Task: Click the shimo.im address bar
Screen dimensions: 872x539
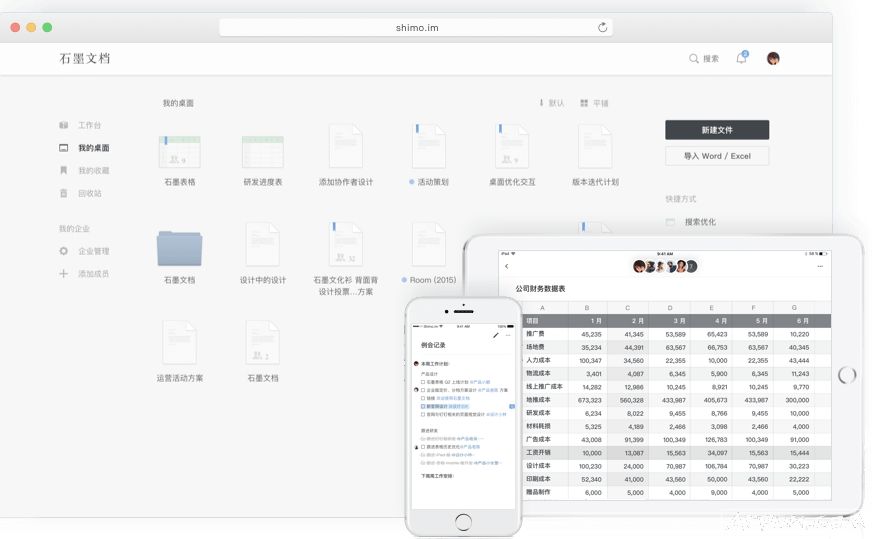Action: click(416, 27)
